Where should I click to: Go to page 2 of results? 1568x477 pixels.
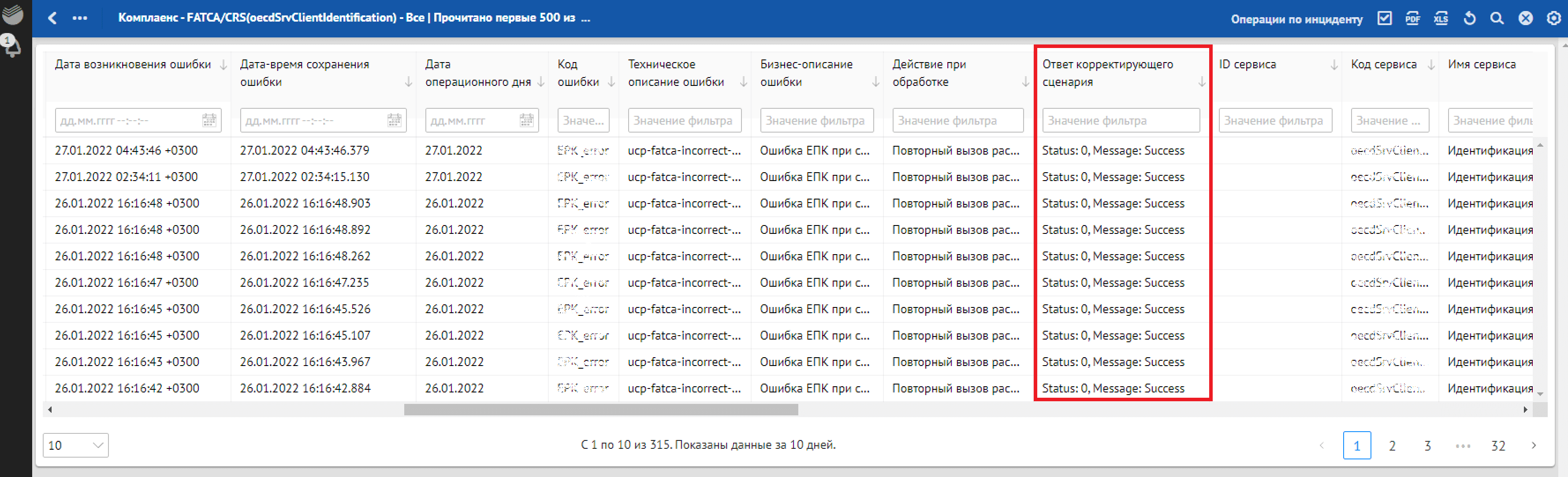(1392, 445)
